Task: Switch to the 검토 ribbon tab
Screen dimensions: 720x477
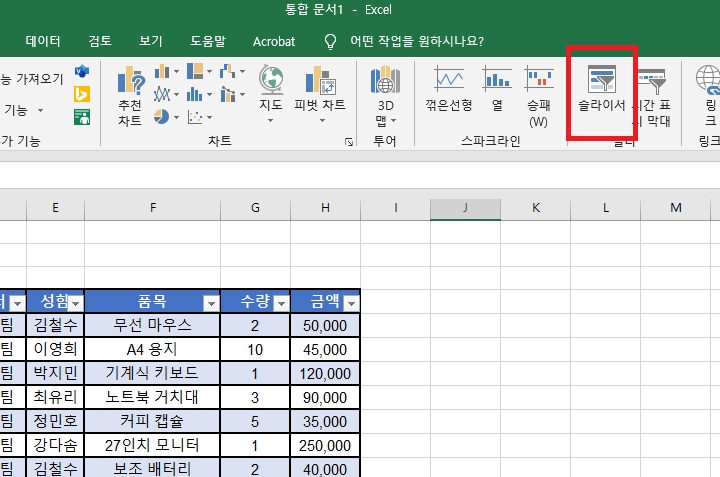Action: click(100, 41)
